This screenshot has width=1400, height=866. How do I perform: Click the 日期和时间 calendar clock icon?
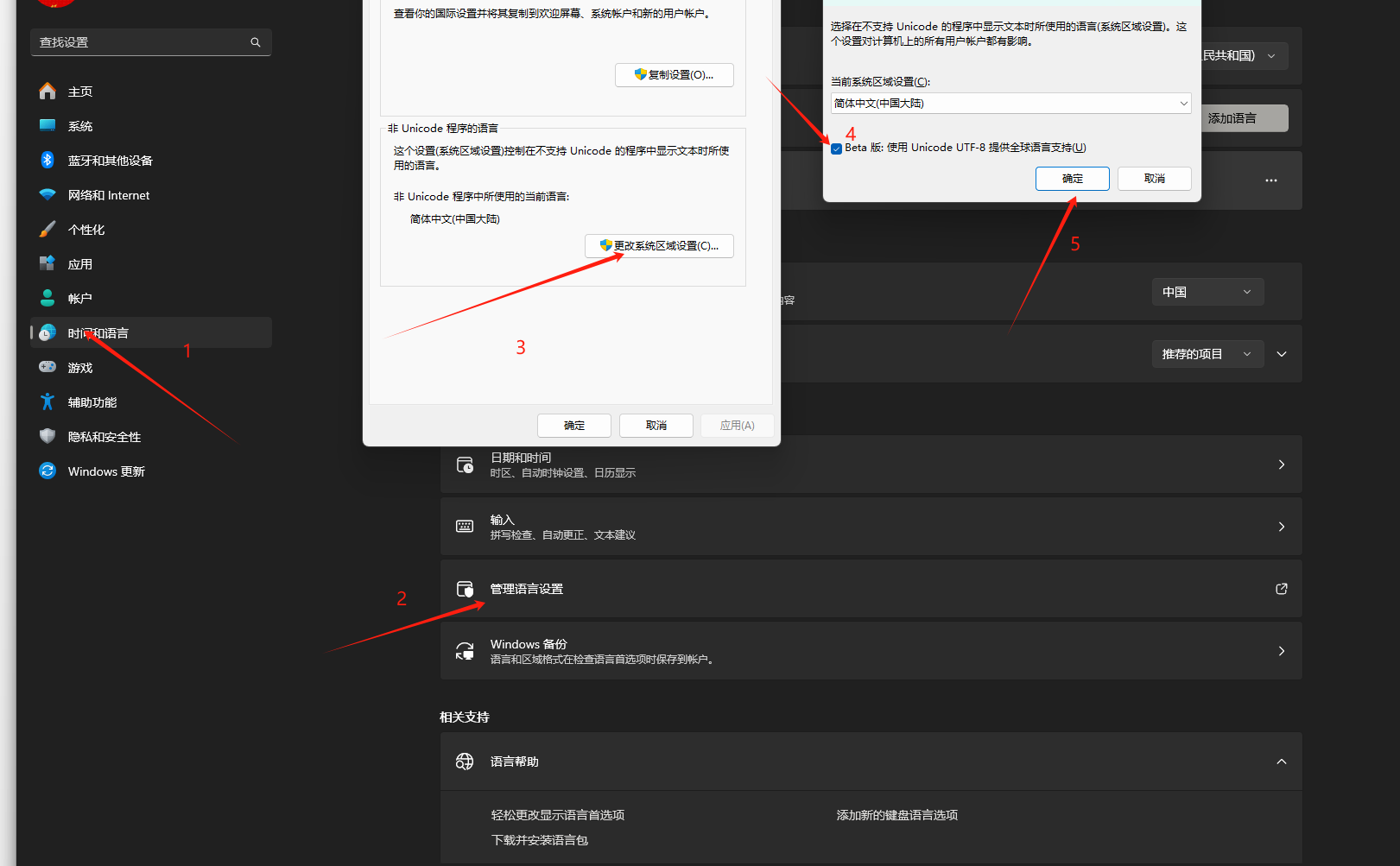click(x=465, y=465)
